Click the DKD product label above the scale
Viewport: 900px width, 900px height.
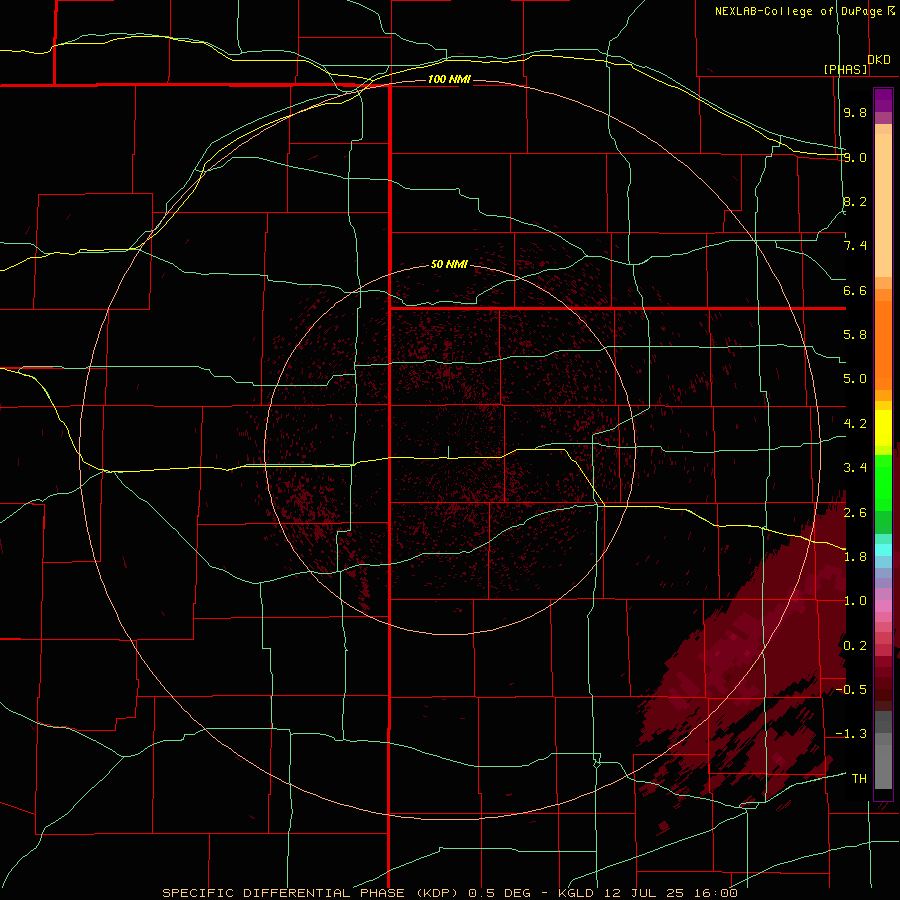pyautogui.click(x=879, y=60)
